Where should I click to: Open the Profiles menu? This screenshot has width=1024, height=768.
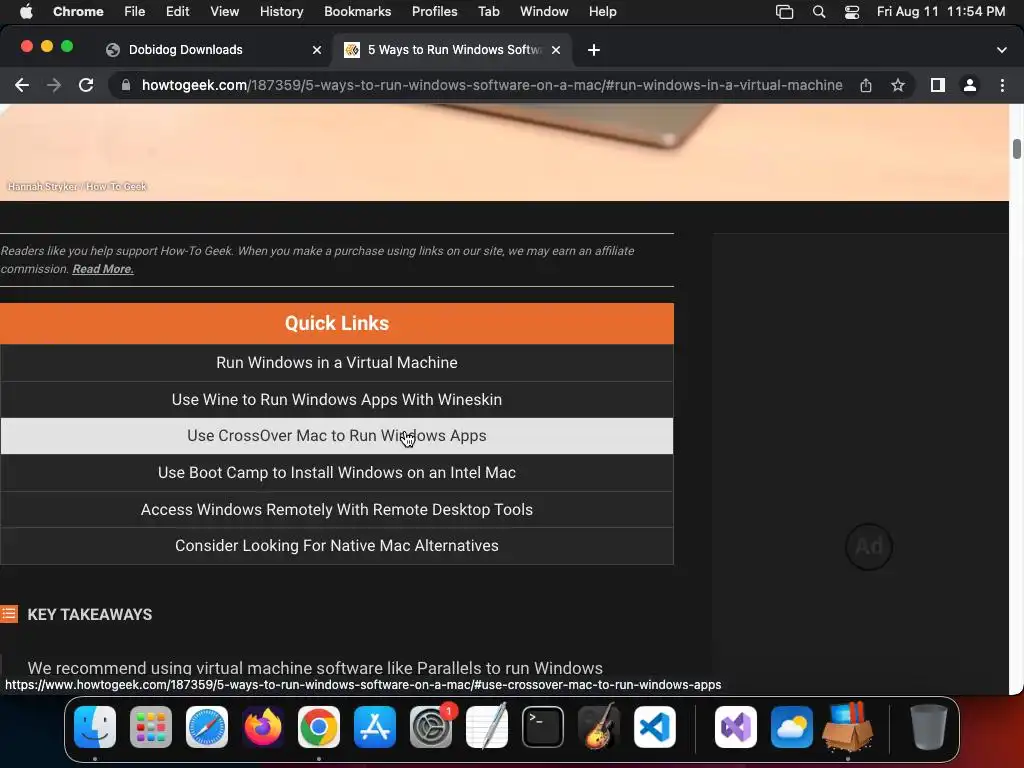tap(434, 11)
